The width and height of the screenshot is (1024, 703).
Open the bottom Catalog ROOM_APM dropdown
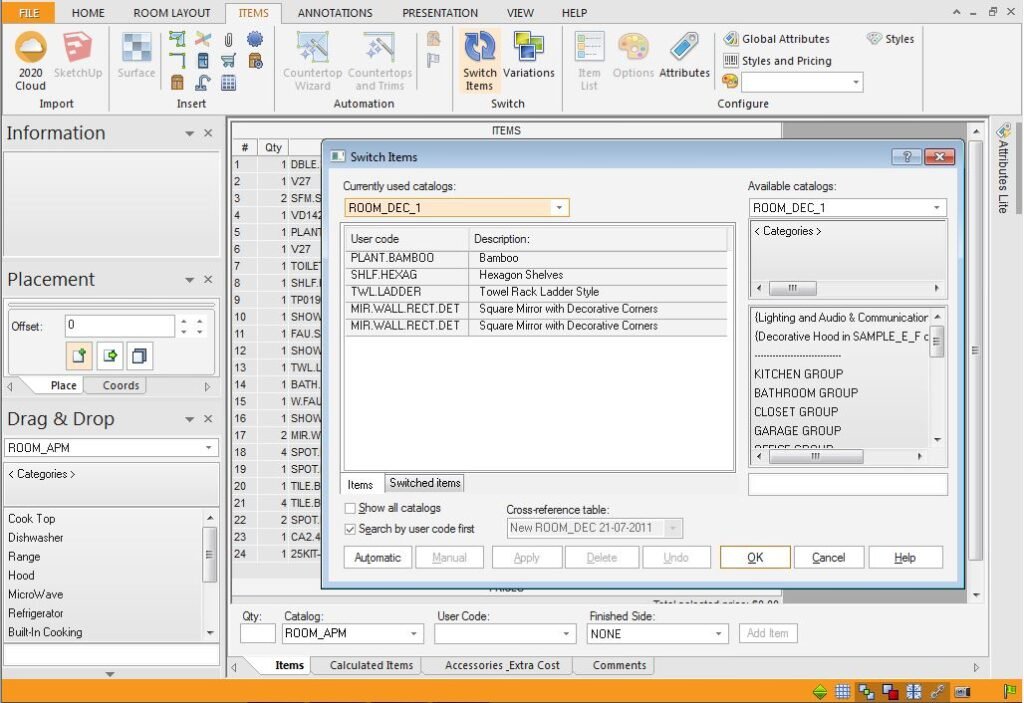(413, 634)
